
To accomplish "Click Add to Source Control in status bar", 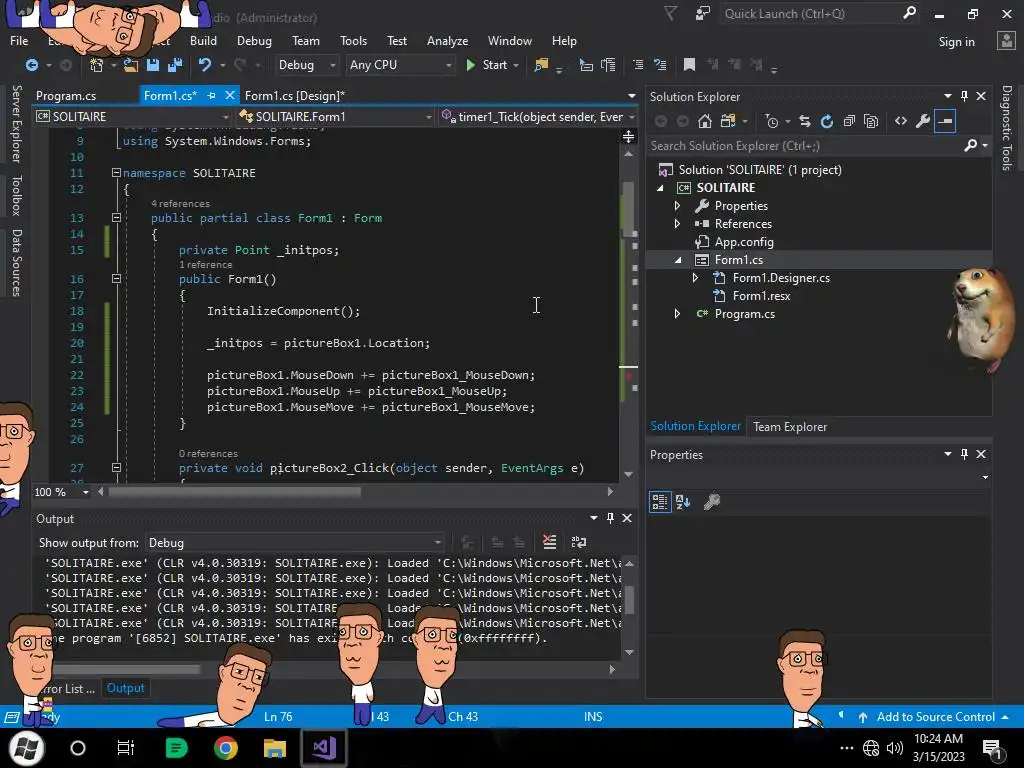I will tap(935, 716).
